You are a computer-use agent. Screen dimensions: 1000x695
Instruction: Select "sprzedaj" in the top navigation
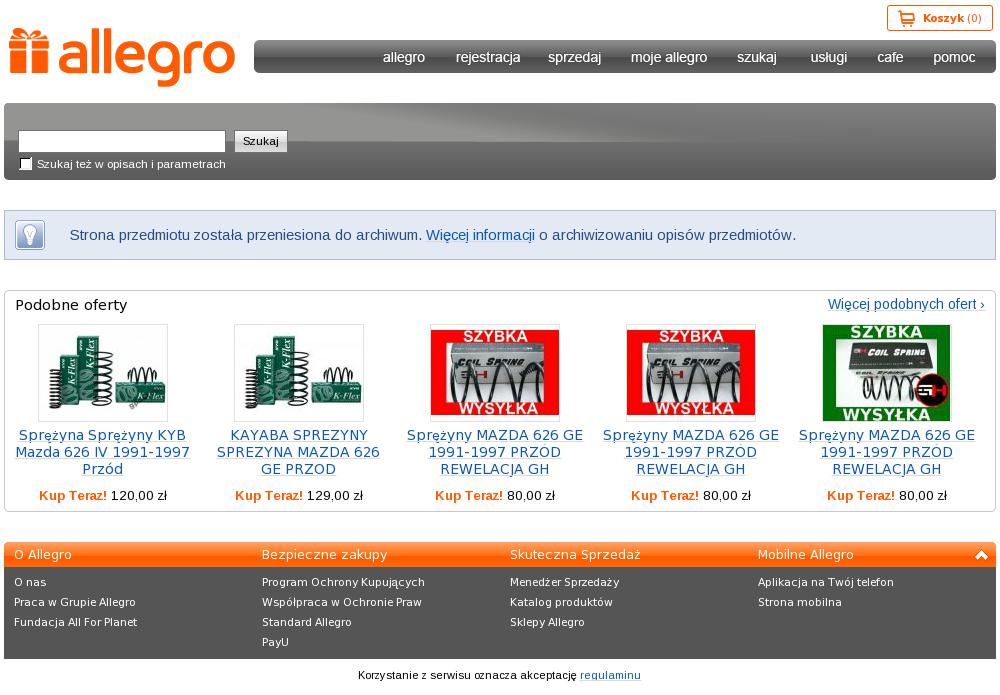575,57
